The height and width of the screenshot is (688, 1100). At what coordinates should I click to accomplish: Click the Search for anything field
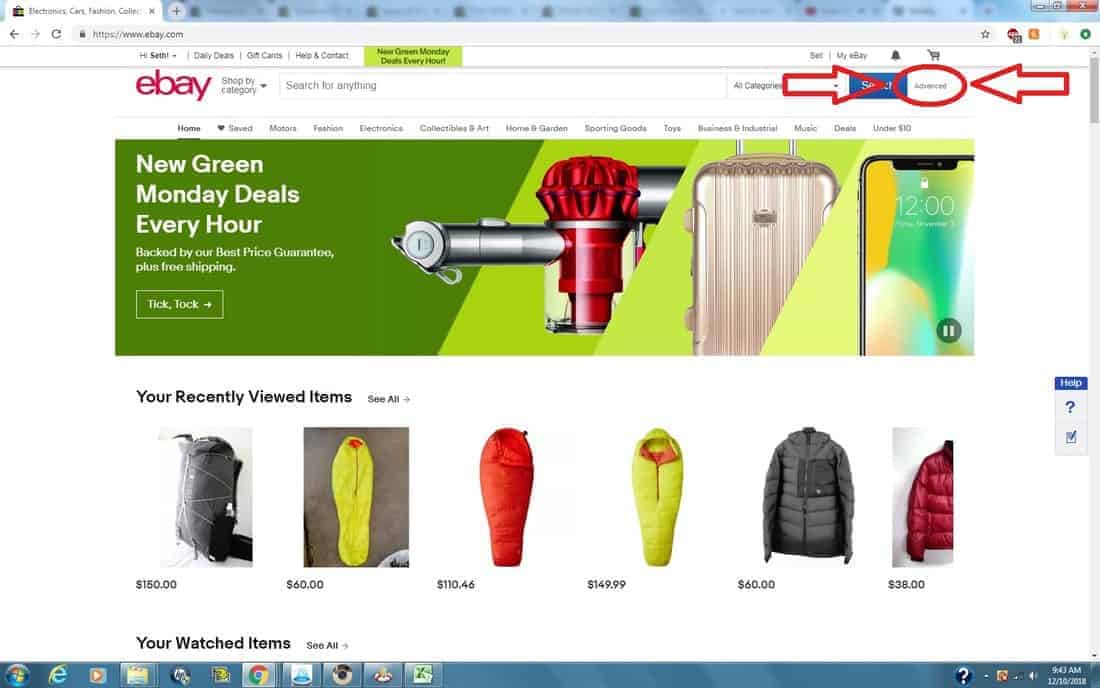pos(502,86)
